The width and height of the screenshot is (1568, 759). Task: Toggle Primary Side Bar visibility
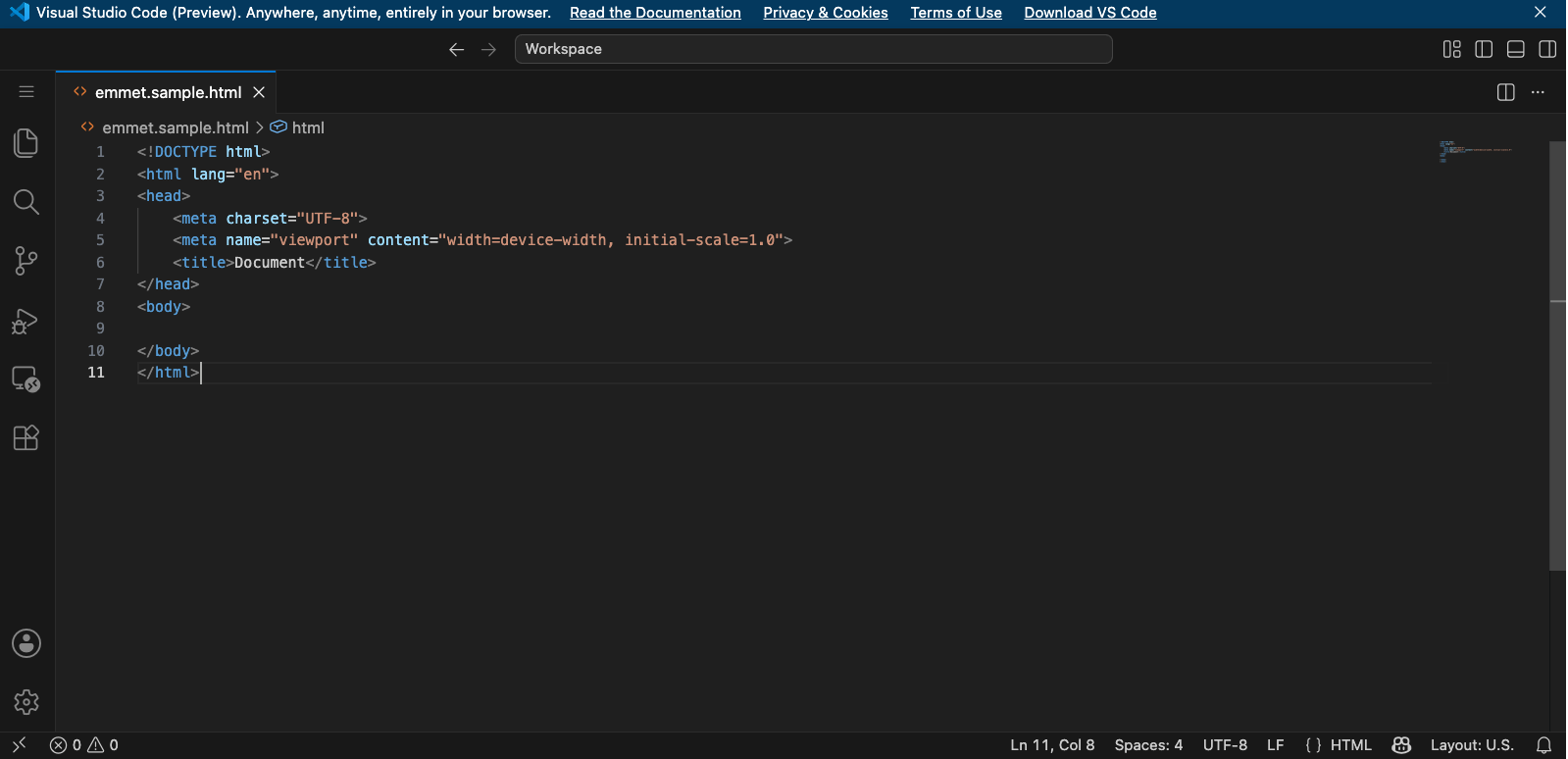[x=1484, y=49]
